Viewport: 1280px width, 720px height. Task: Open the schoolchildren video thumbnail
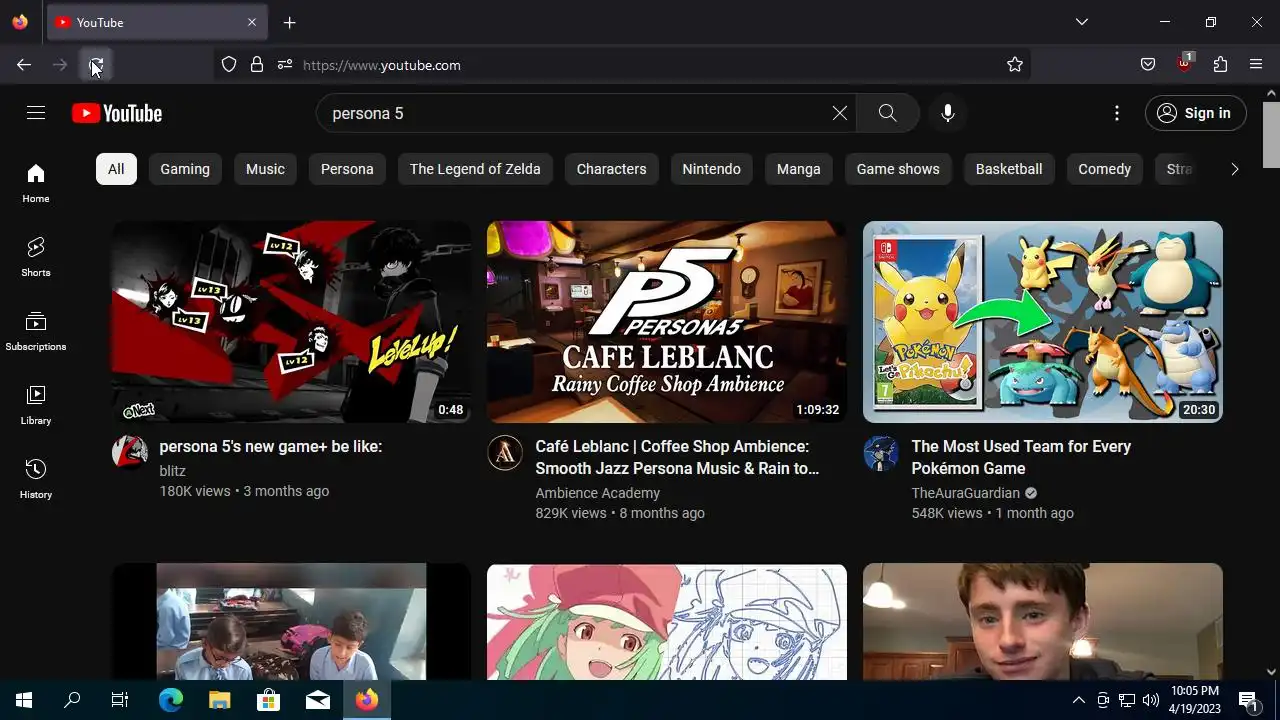(291, 622)
